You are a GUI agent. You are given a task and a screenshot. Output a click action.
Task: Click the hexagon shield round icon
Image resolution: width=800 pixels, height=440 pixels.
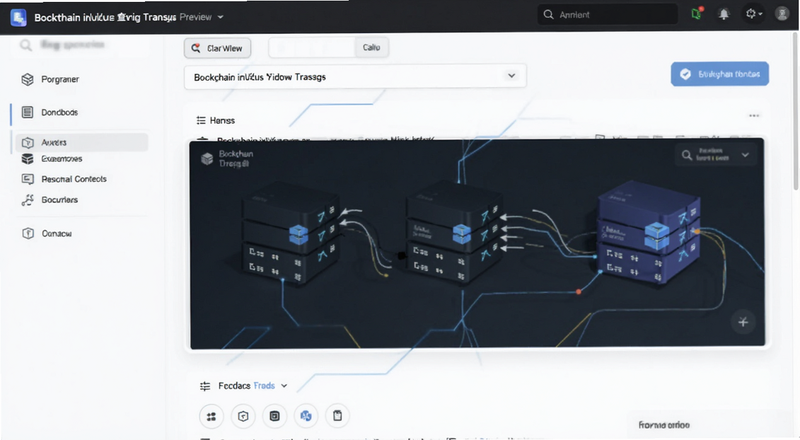pyautogui.click(x=243, y=417)
